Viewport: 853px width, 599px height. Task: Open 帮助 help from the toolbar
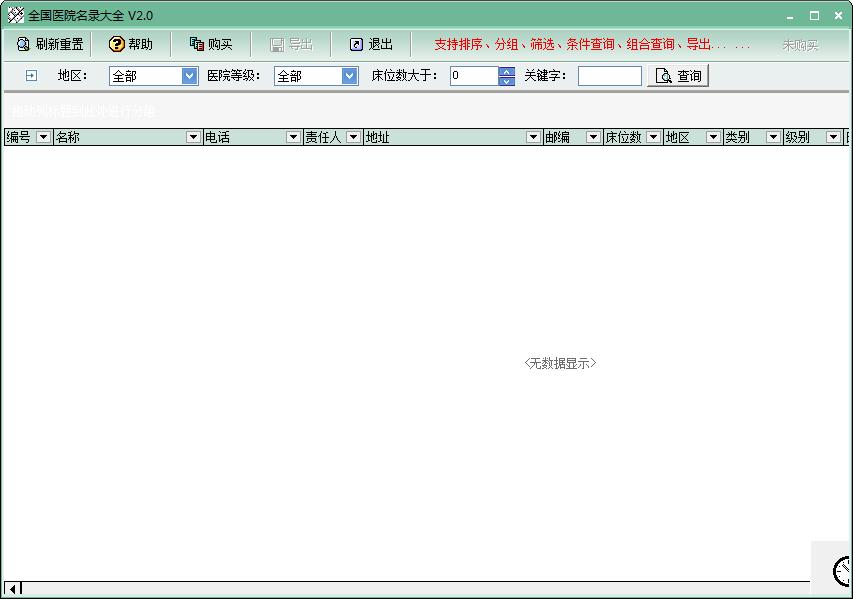tap(131, 44)
